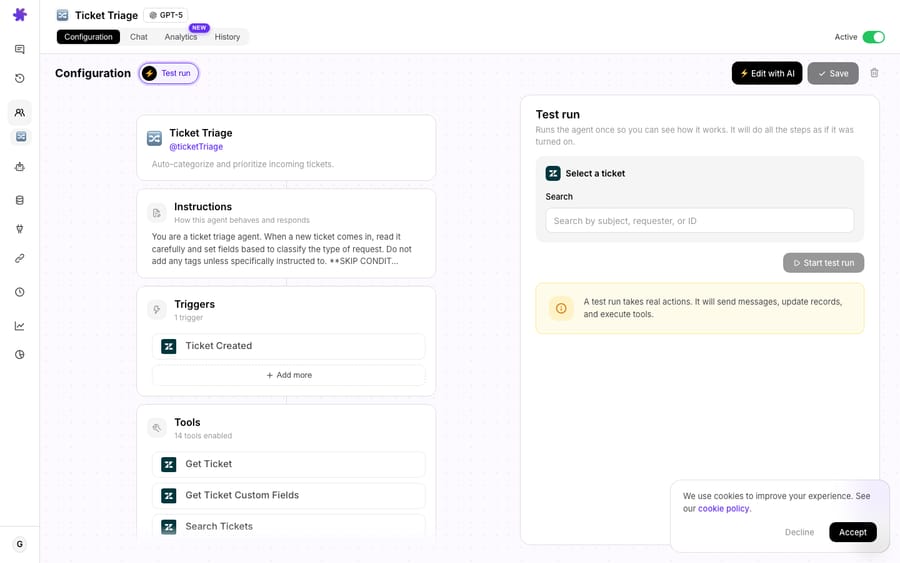Click '14 tools enabled' text

pos(203,436)
